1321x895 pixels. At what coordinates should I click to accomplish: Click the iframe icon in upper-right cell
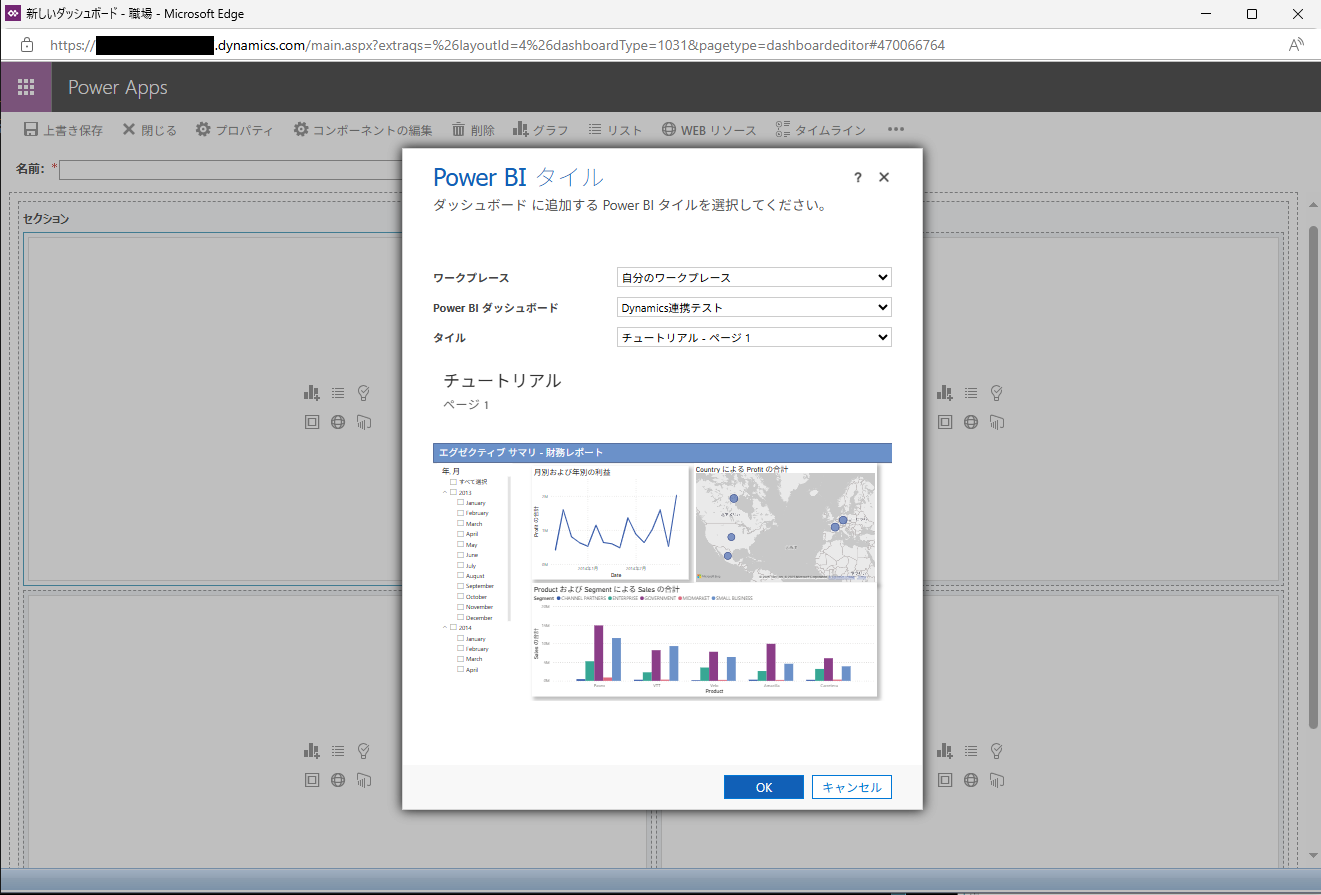944,422
